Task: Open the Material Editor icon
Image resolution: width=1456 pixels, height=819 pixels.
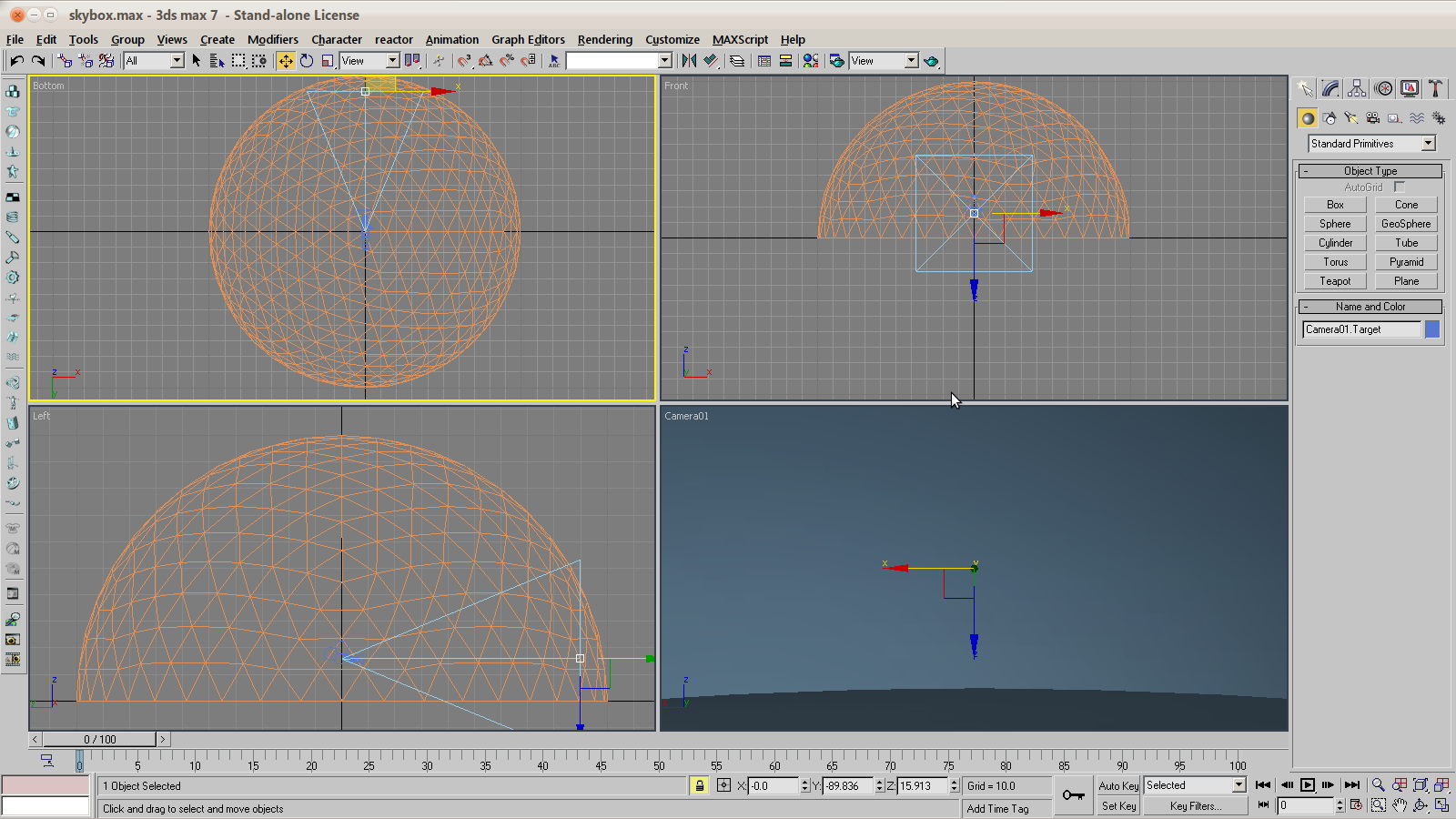Action: [x=810, y=61]
